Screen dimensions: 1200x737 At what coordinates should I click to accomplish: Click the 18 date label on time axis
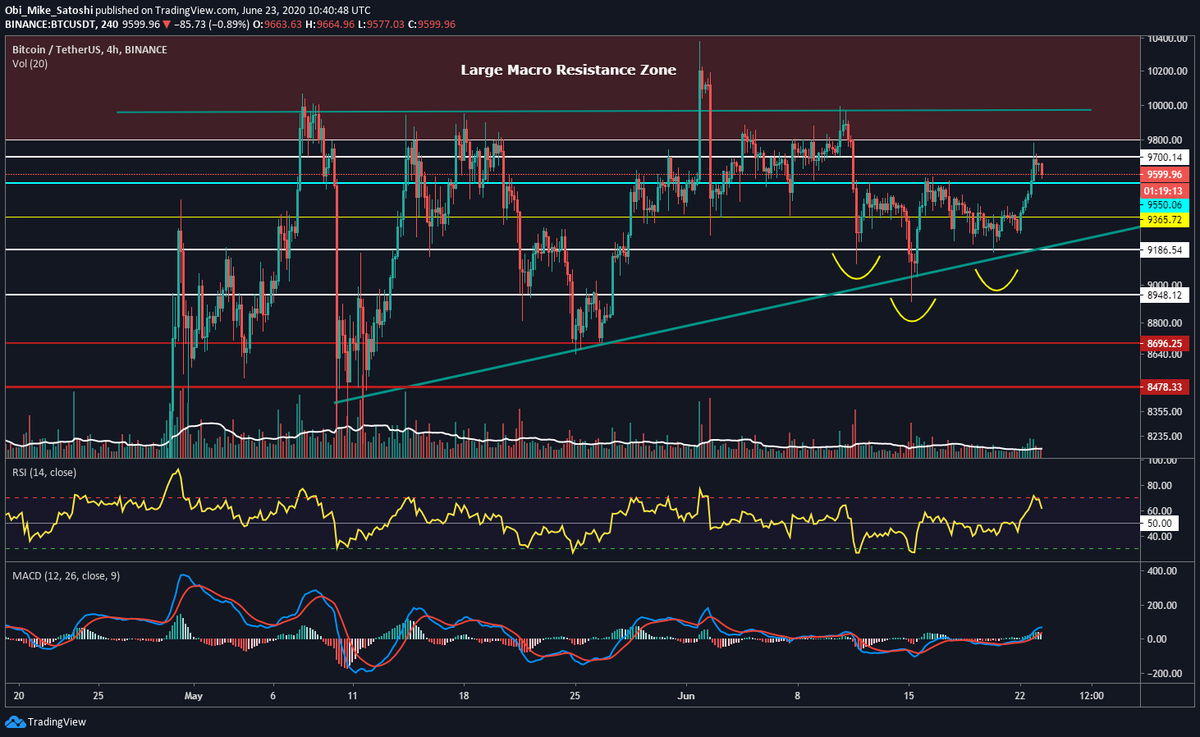tap(463, 695)
